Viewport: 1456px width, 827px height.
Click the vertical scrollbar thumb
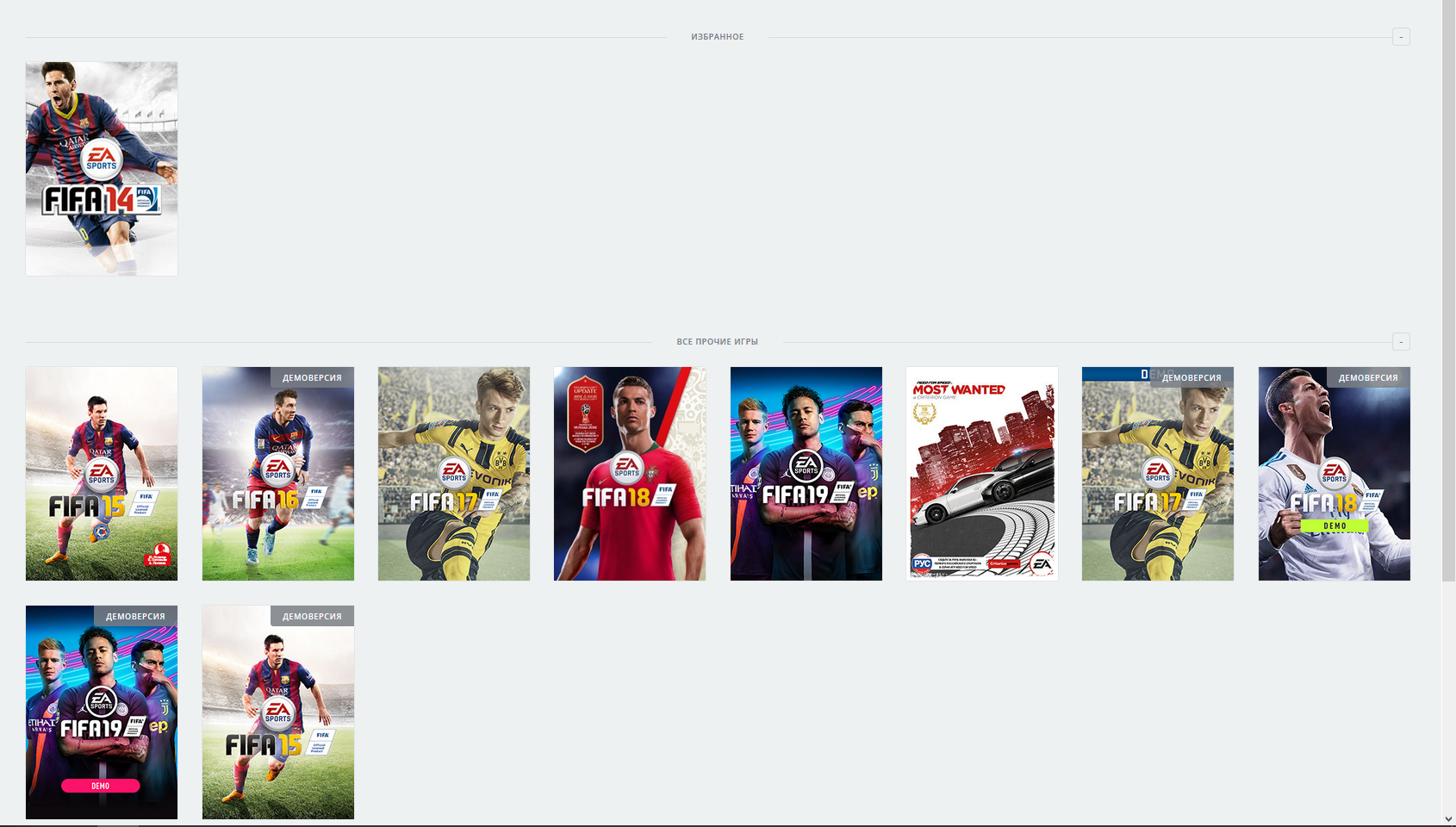tap(1449, 291)
